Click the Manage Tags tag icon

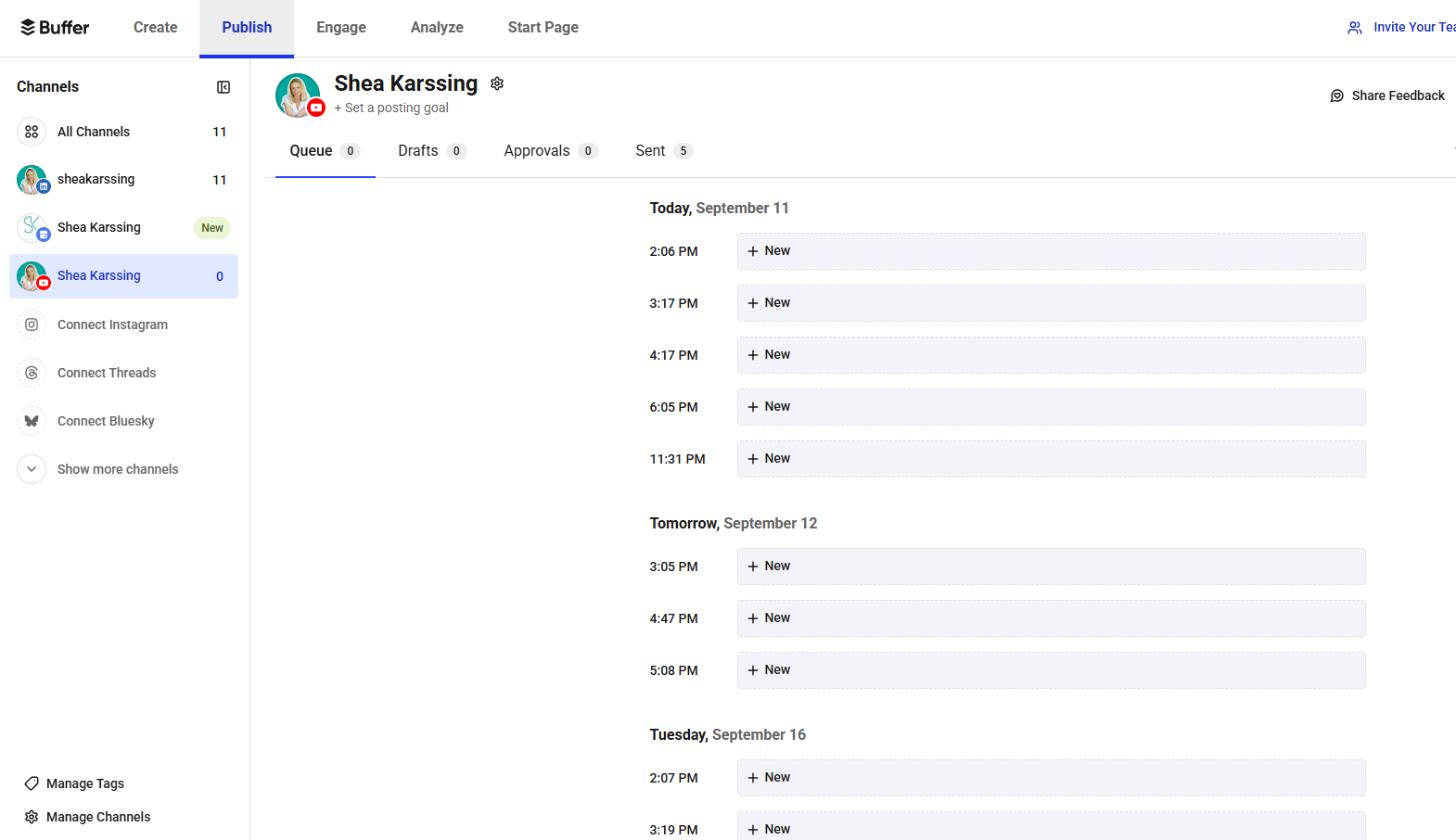[32, 783]
